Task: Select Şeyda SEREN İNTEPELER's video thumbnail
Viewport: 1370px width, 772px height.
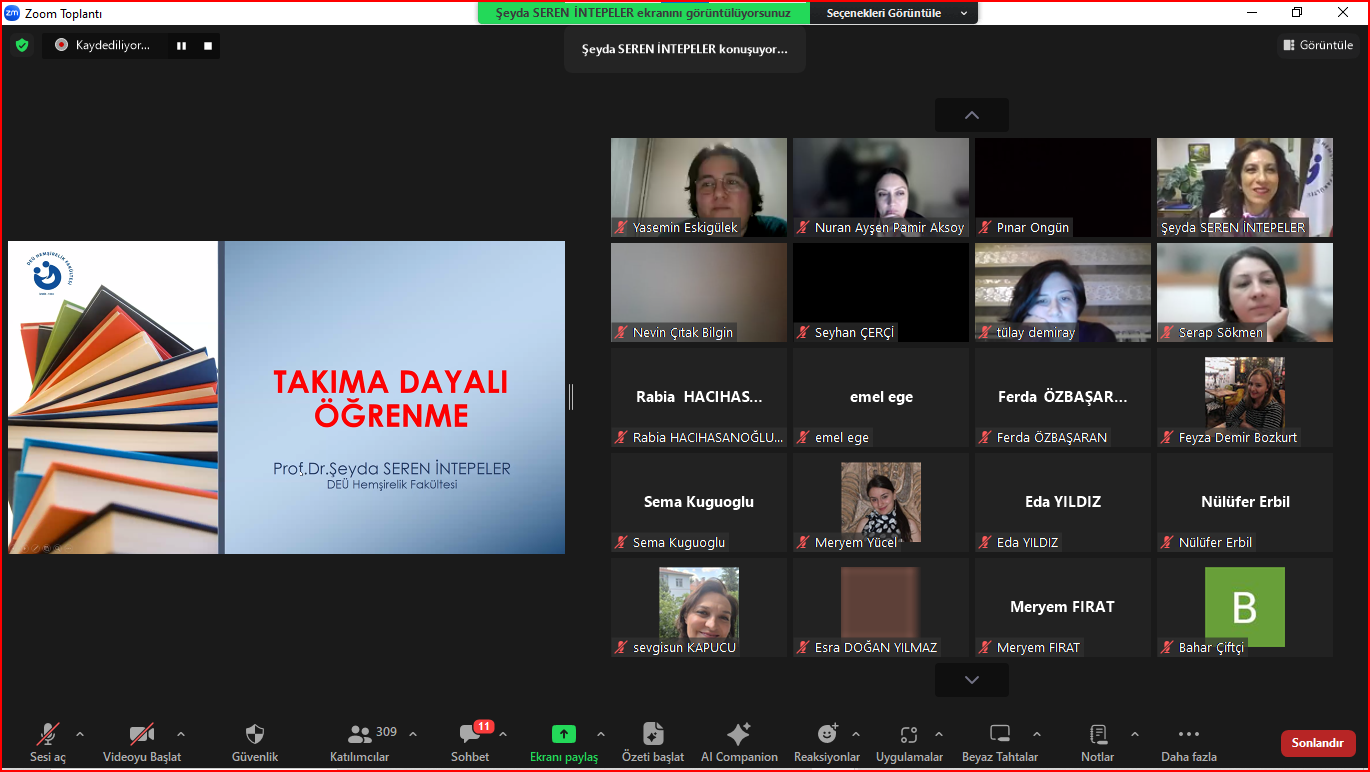Action: point(1244,185)
